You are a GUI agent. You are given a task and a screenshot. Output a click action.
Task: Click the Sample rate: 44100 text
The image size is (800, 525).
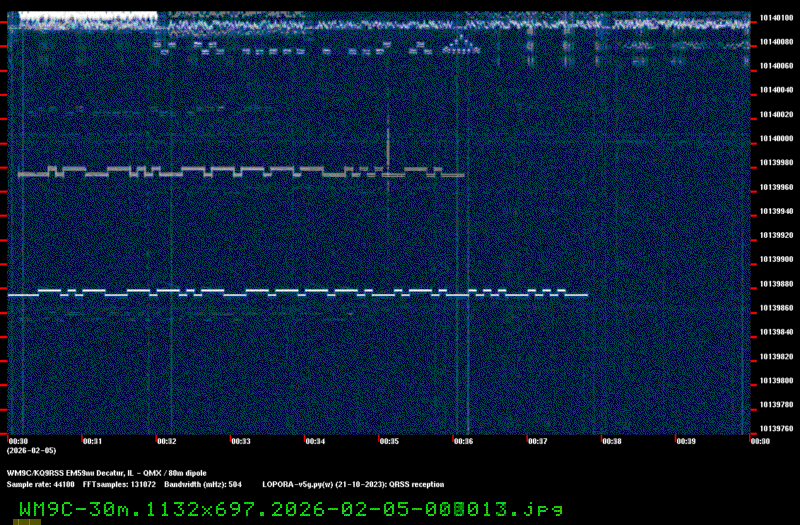pyautogui.click(x=40, y=484)
